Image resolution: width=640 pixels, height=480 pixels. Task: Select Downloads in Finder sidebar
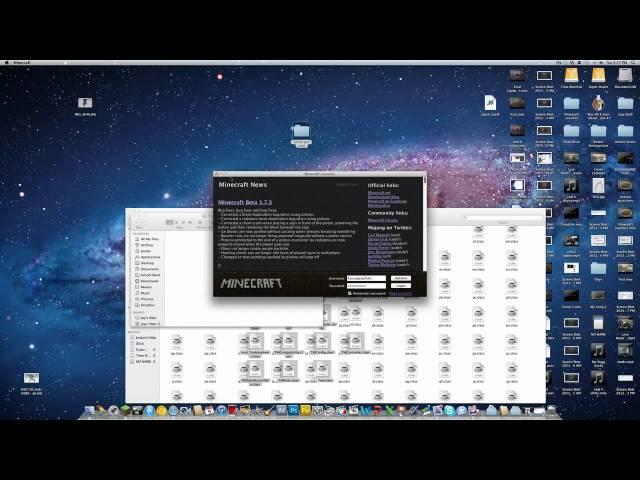click(x=146, y=281)
